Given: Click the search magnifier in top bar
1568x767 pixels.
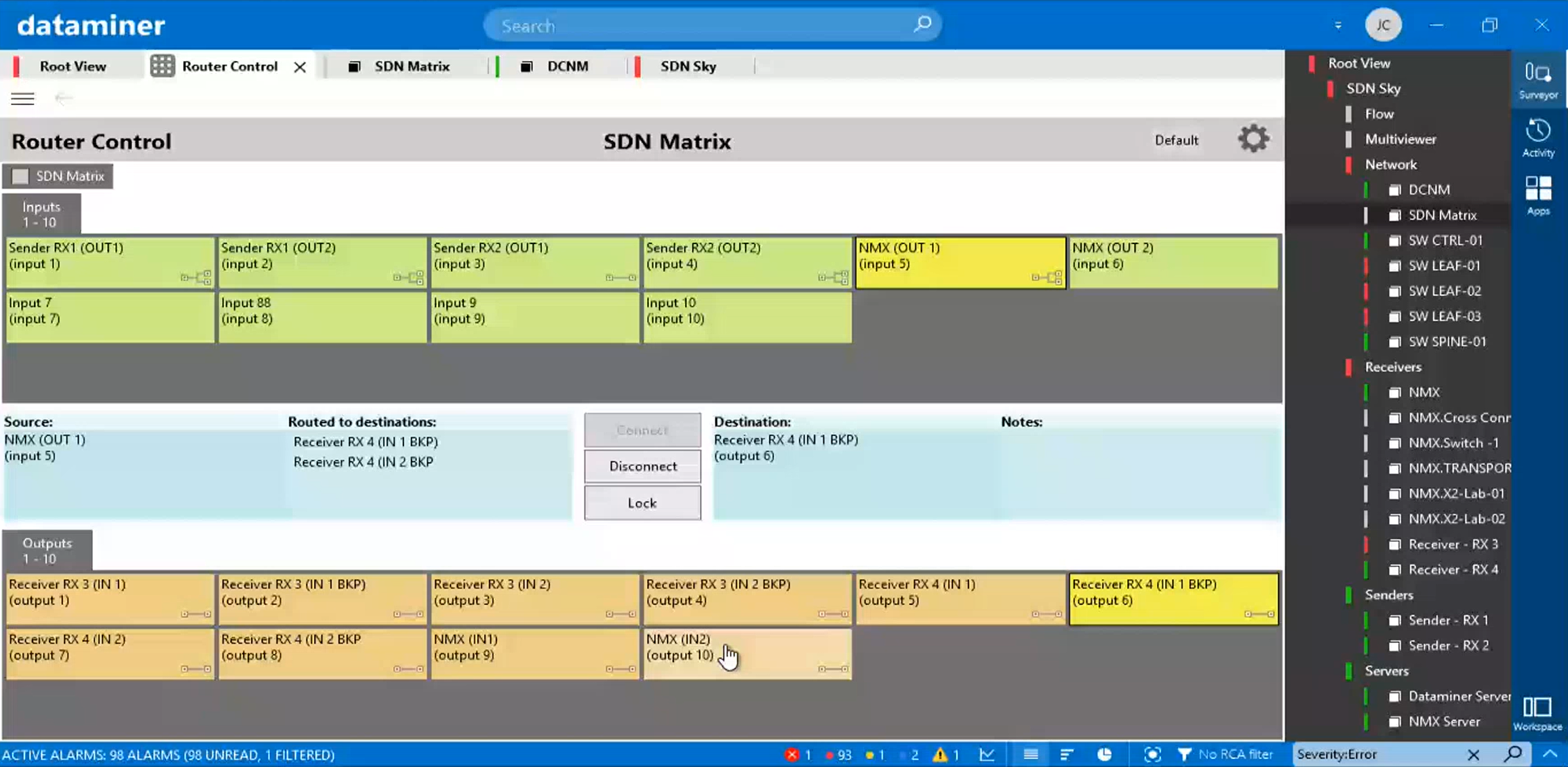Looking at the screenshot, I should coord(922,25).
